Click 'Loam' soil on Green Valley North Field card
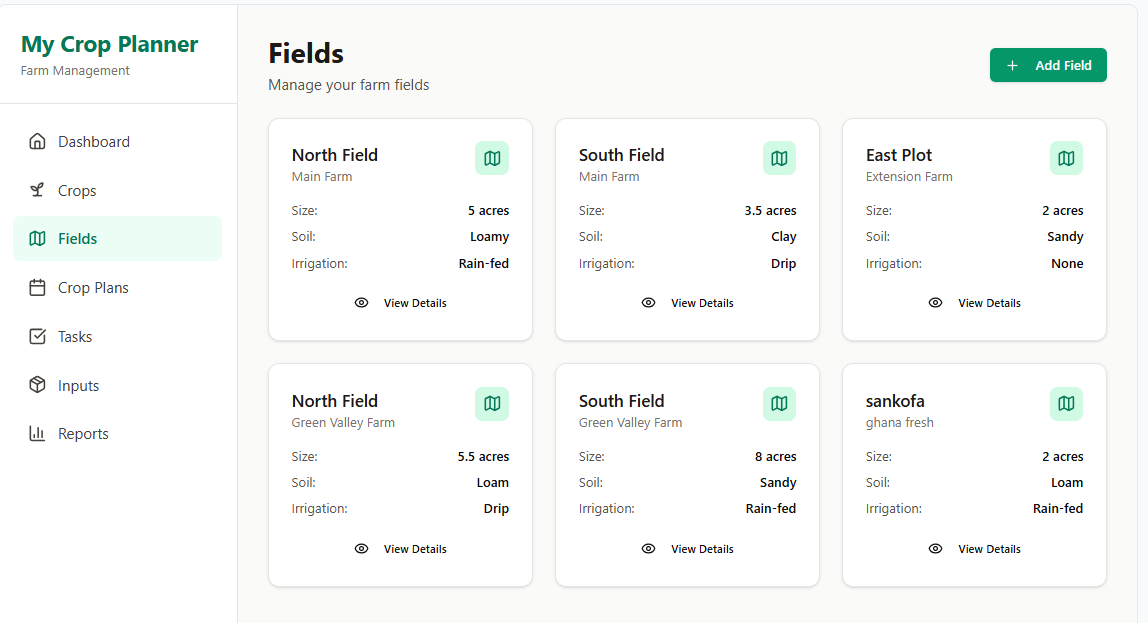Viewport: 1148px width, 623px height. click(493, 483)
